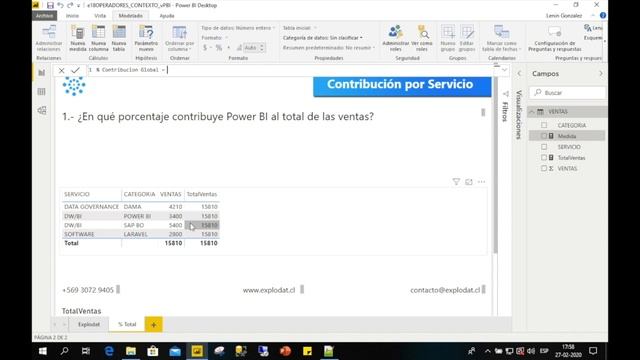
Task: Open the Resumen predeterminado dropdown
Action: tap(329, 48)
